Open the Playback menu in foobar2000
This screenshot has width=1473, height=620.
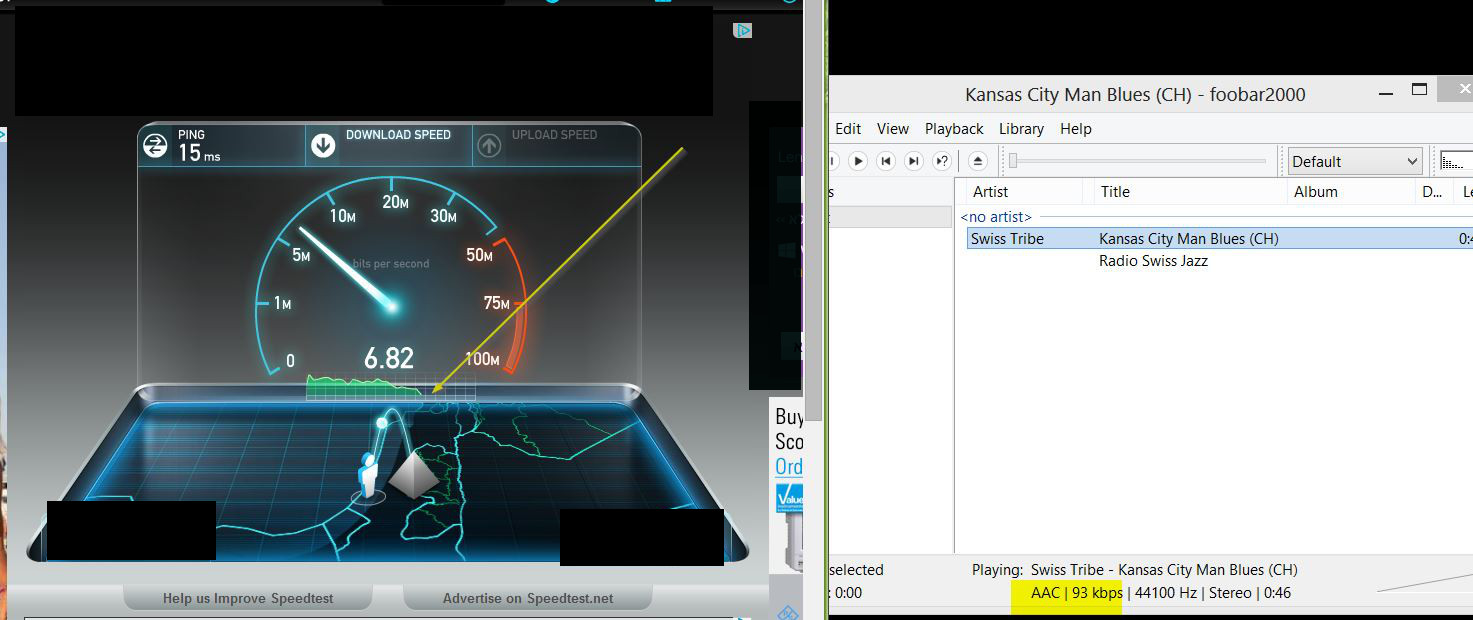954,129
